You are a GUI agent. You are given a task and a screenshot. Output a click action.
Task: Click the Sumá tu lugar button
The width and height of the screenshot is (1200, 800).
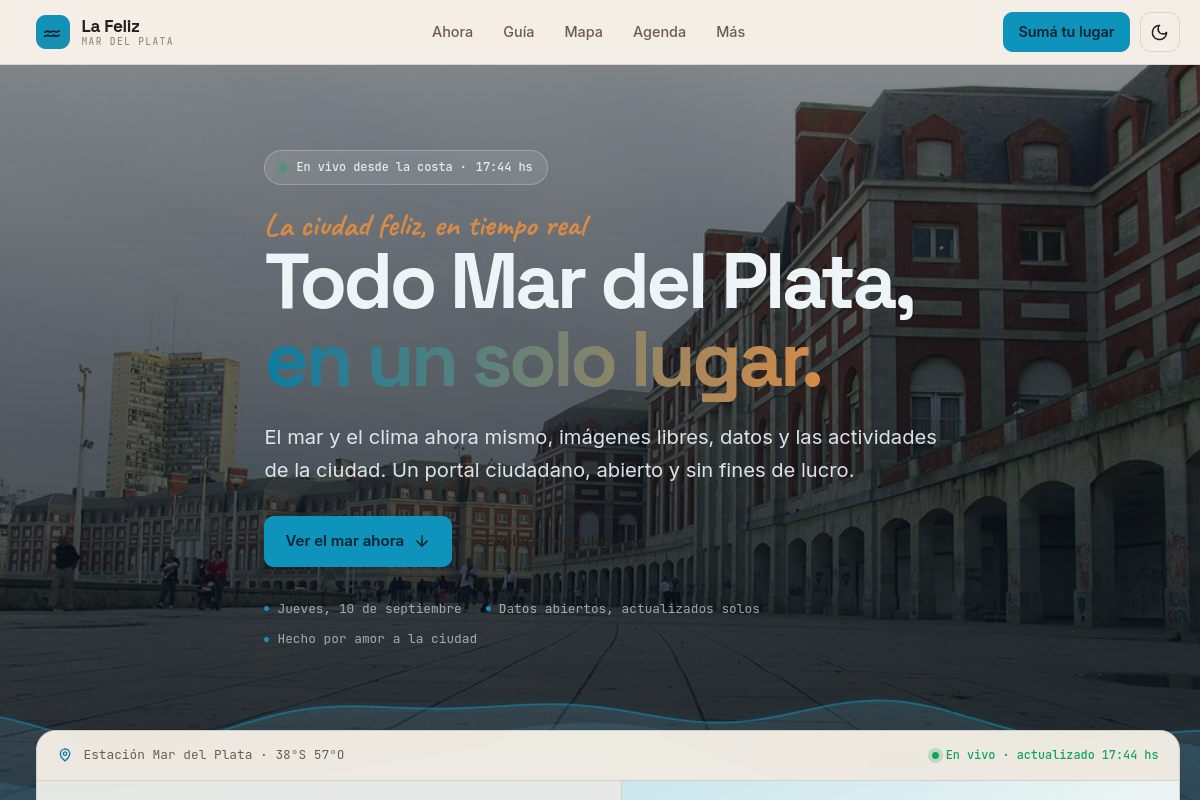point(1066,32)
